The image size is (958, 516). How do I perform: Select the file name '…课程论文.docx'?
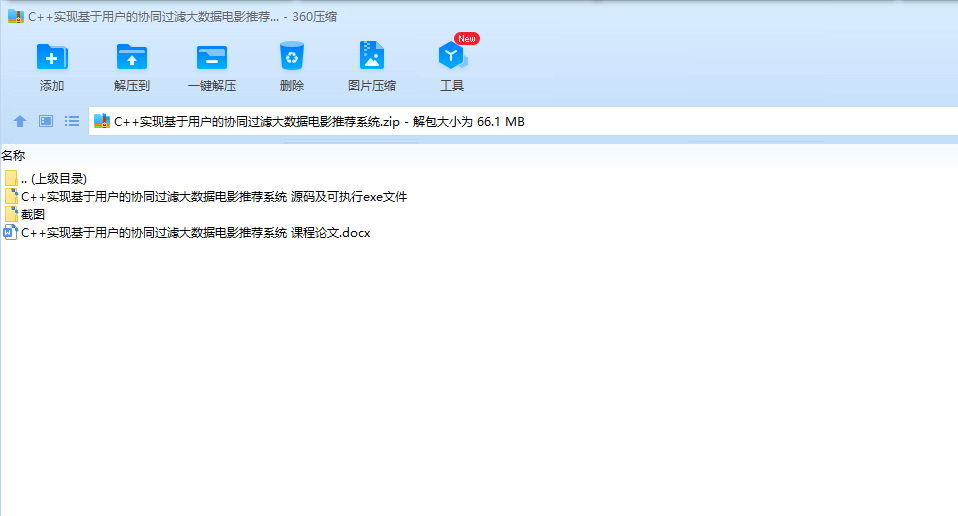(196, 233)
